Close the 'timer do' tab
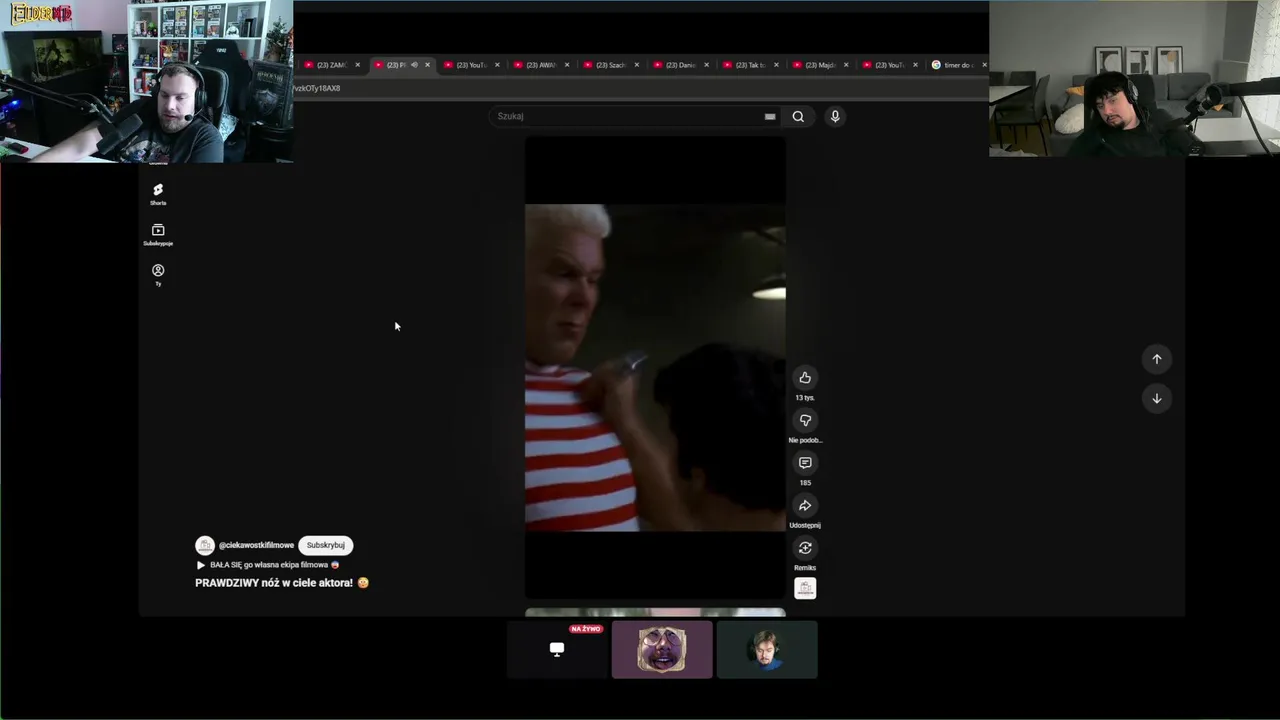This screenshot has width=1280, height=720. (x=984, y=65)
